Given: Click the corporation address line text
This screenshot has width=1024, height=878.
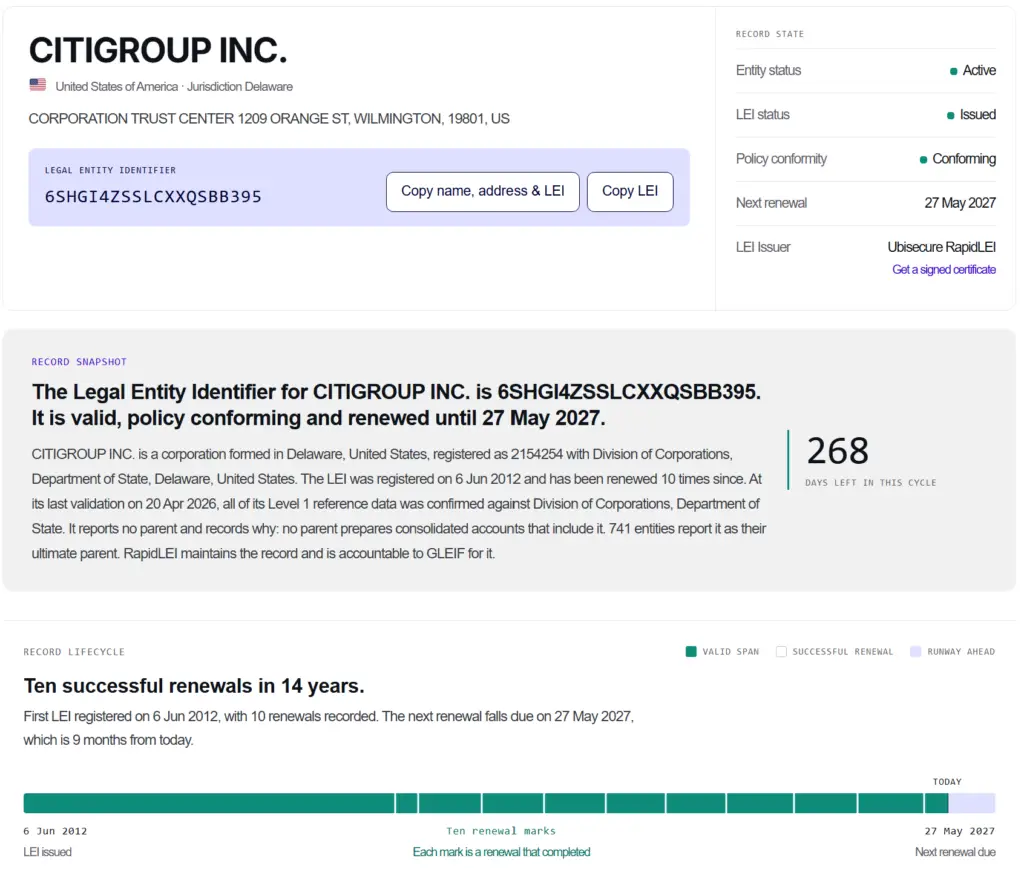Looking at the screenshot, I should [269, 119].
